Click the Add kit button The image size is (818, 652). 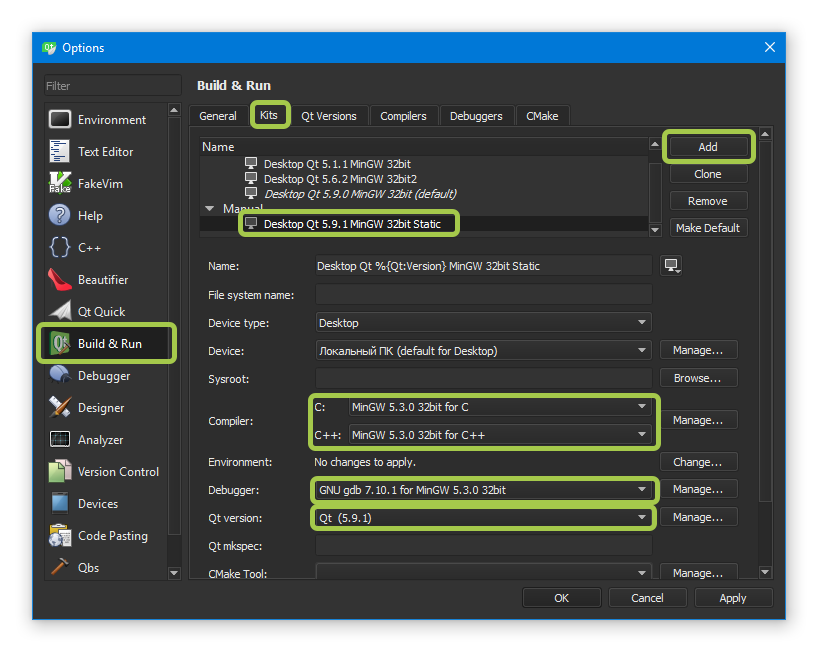(708, 147)
